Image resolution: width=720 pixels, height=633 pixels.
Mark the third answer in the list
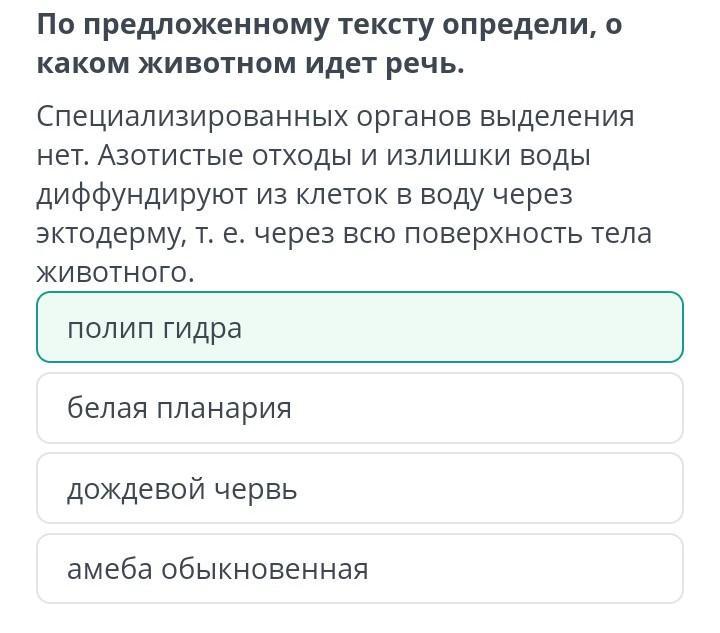pos(359,489)
